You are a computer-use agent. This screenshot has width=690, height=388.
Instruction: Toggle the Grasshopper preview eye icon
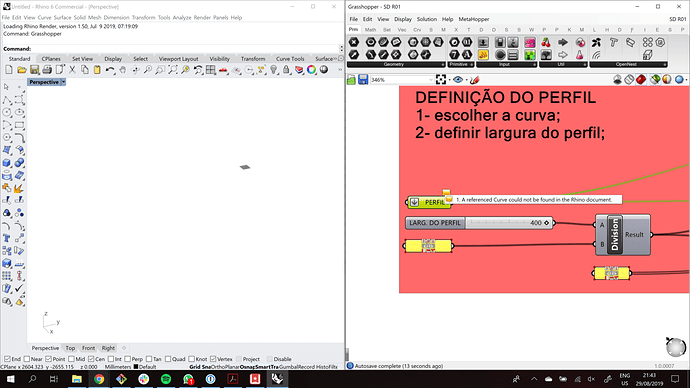point(458,80)
